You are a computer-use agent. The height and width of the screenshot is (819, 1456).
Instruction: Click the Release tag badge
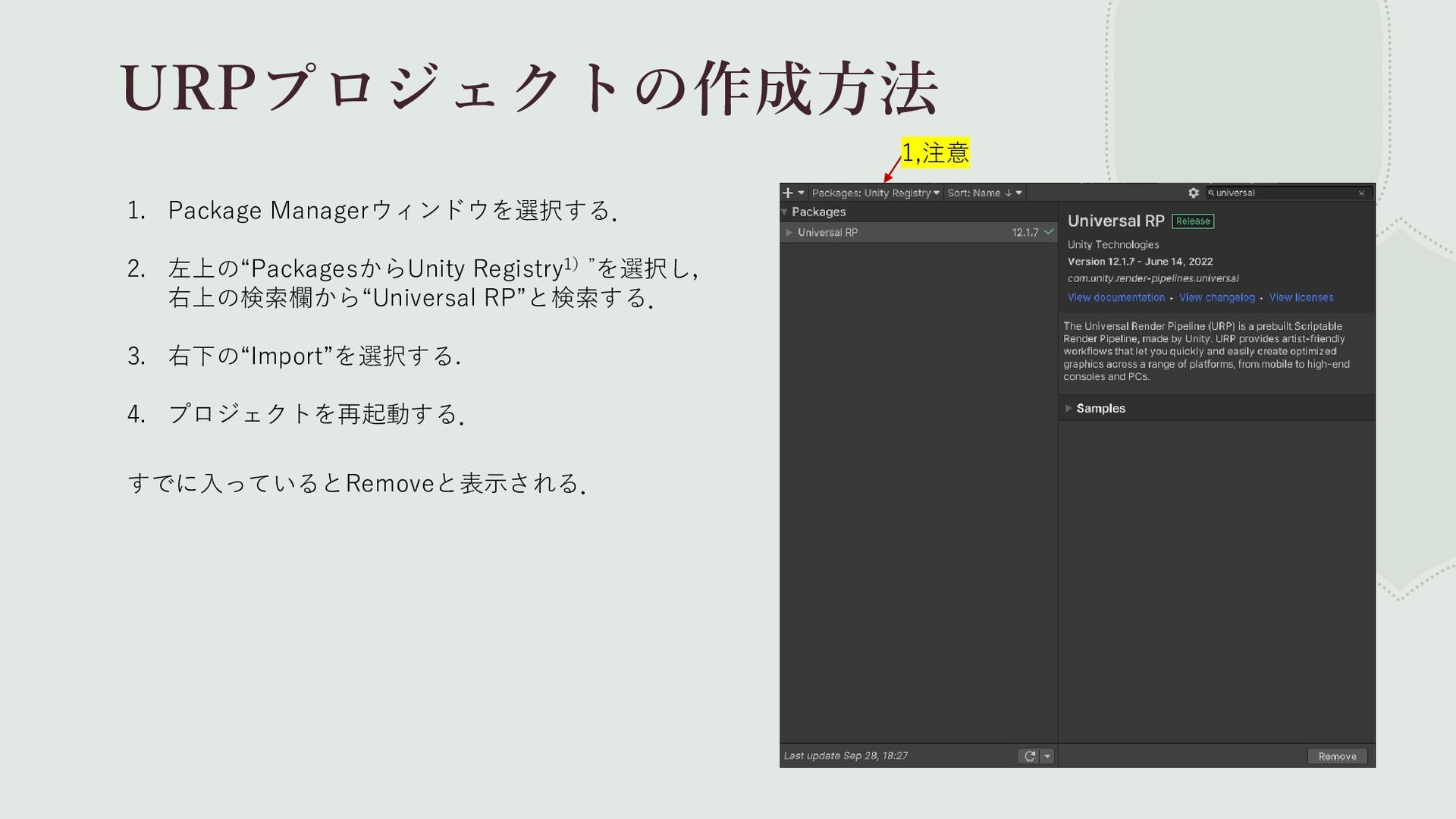[1193, 221]
